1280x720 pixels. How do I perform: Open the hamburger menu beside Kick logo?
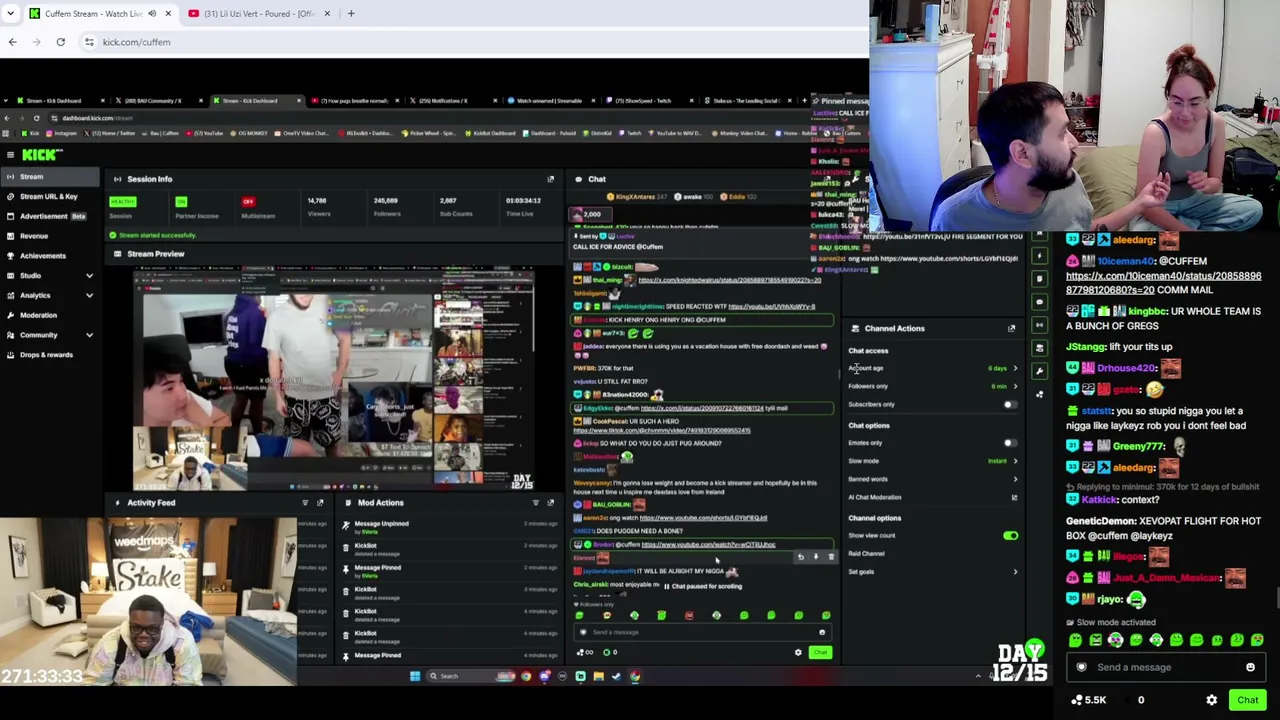pyautogui.click(x=10, y=155)
